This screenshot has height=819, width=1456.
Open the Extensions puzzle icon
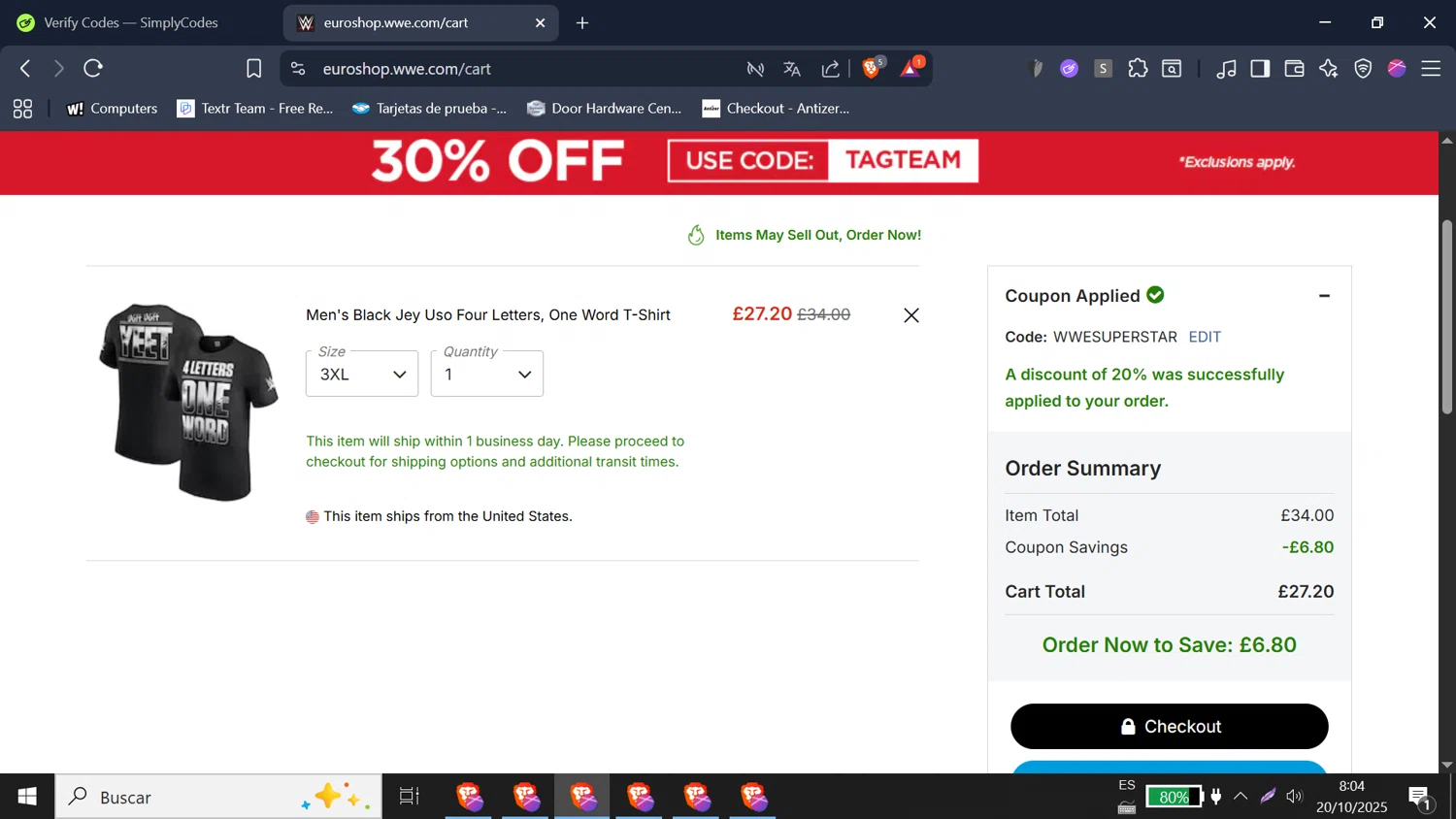1138,68
